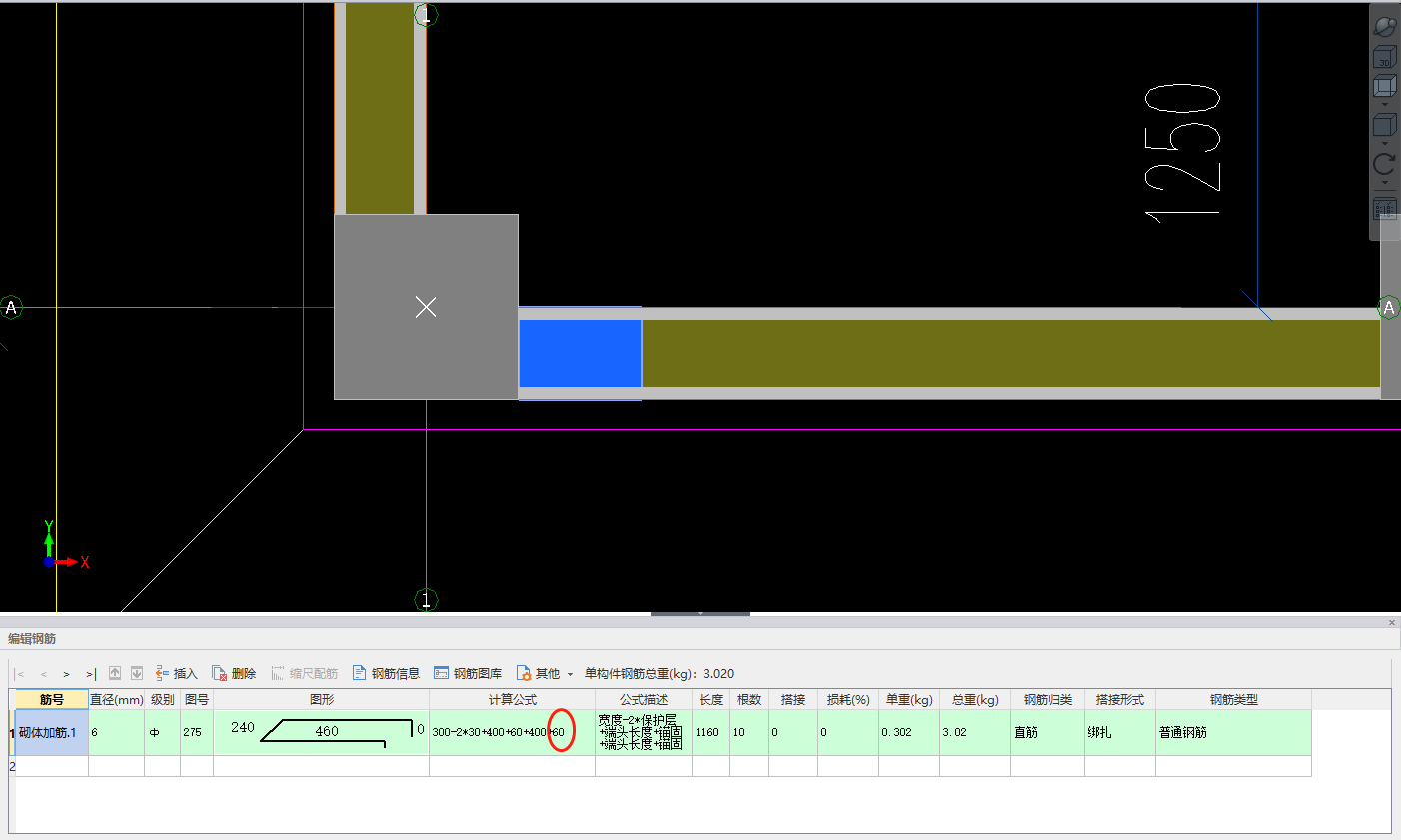Select the 级别 column header

(163, 700)
